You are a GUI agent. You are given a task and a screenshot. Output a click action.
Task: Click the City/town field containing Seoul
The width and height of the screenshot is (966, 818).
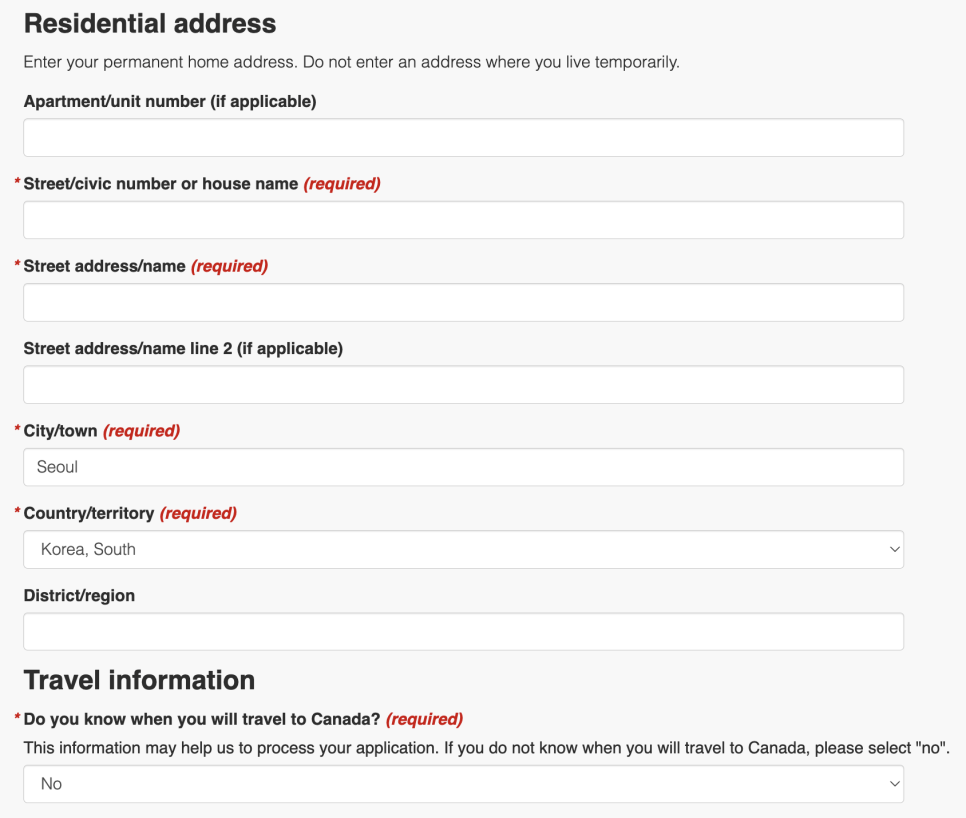tap(463, 467)
